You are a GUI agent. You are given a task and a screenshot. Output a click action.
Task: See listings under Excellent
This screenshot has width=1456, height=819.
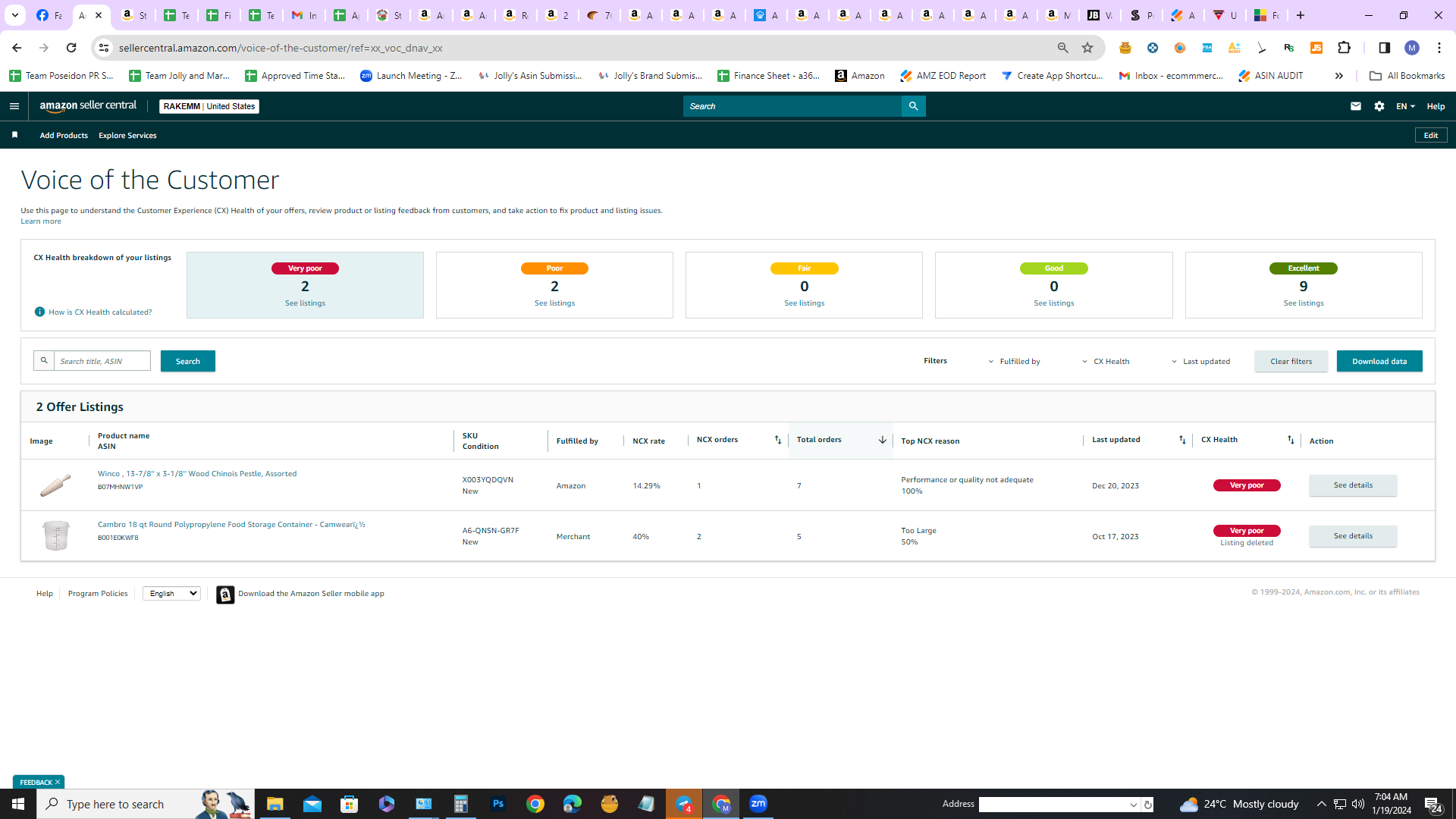click(x=1304, y=303)
